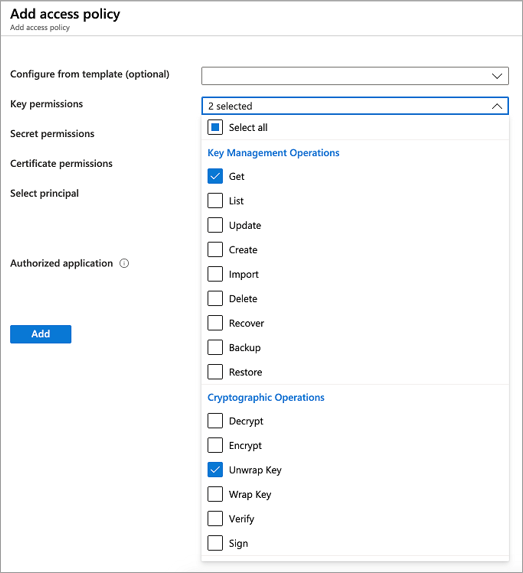
Task: Check the Decrypt cryptographic operation
Action: 215,421
